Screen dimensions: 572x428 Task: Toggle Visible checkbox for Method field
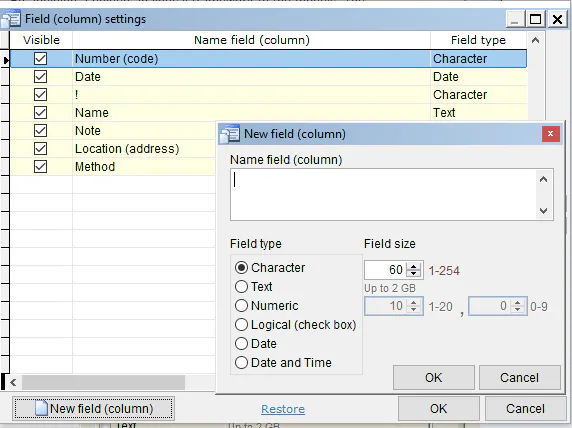click(40, 167)
